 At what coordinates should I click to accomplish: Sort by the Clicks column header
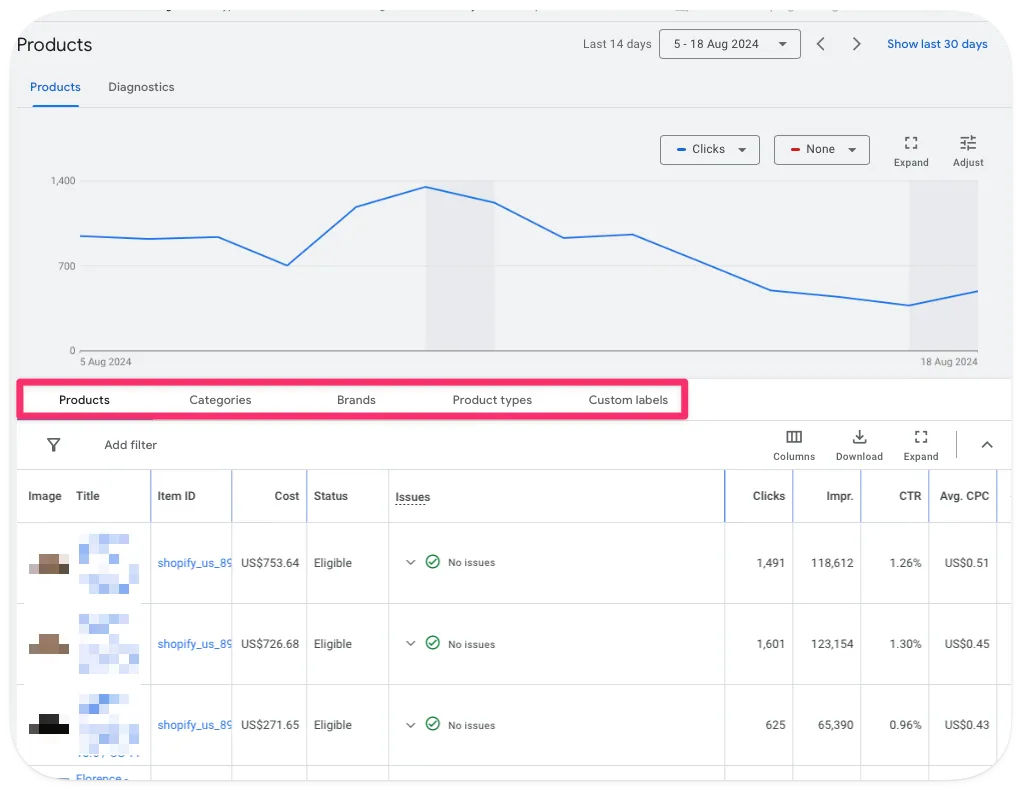pyautogui.click(x=768, y=496)
